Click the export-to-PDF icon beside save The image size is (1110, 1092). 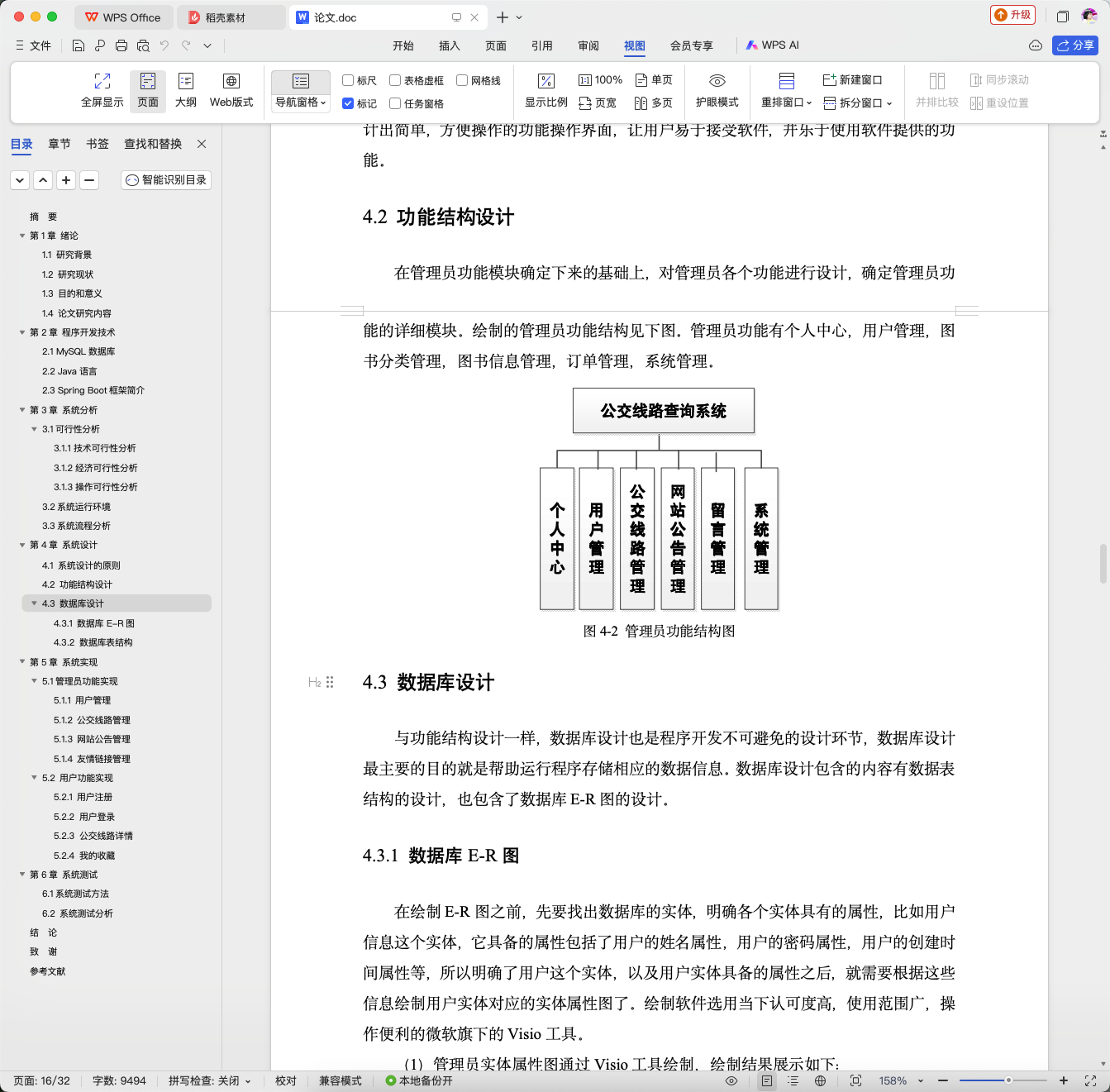tap(100, 45)
